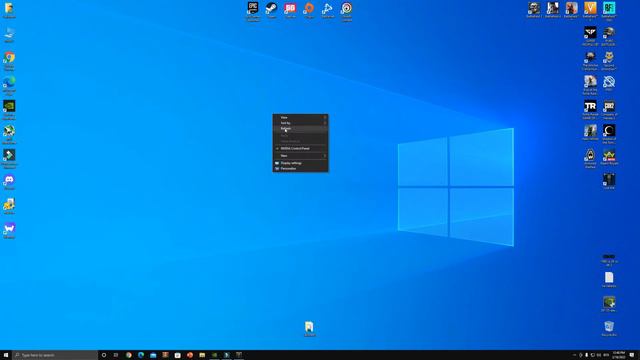Select the red GG desktop shortcut
640x360 pixels.
click(290, 10)
